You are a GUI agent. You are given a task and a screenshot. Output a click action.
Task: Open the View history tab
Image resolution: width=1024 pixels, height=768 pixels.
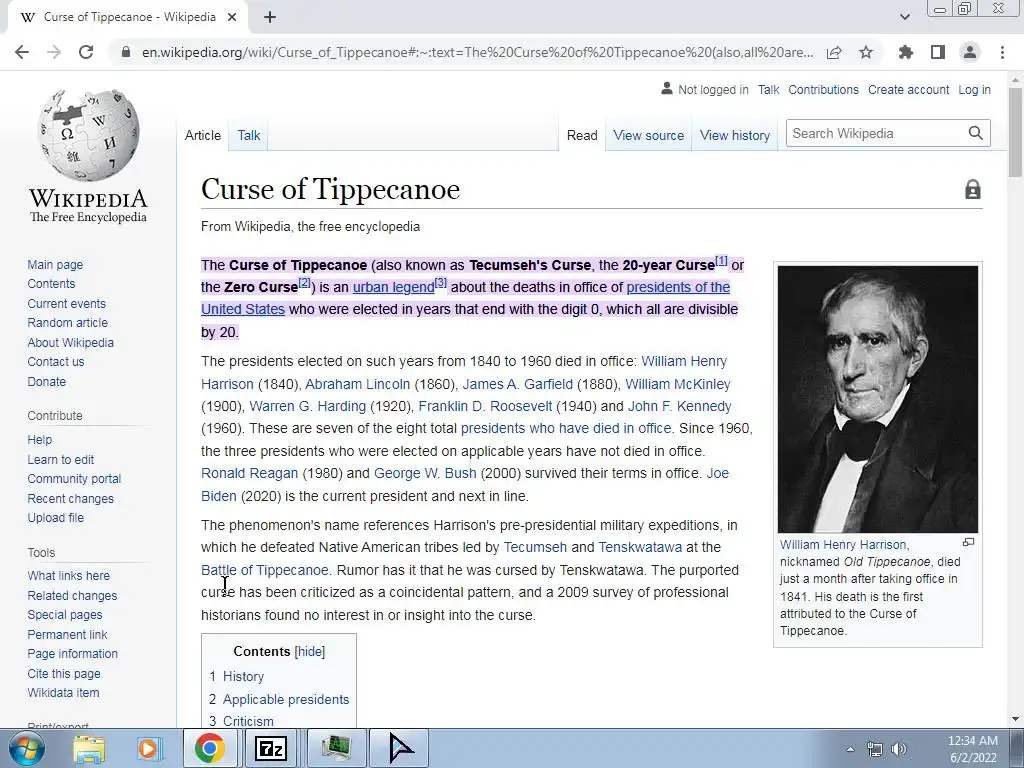pyautogui.click(x=735, y=135)
